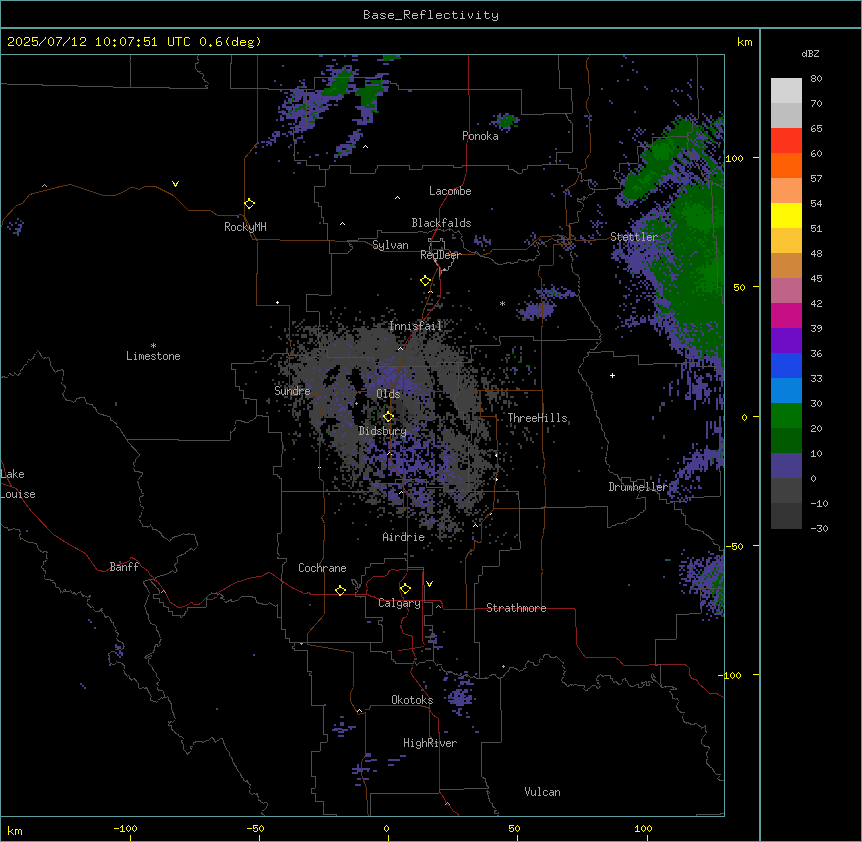Select the yellow diamond marker below RedDeer
862x842 pixels.
[x=425, y=281]
